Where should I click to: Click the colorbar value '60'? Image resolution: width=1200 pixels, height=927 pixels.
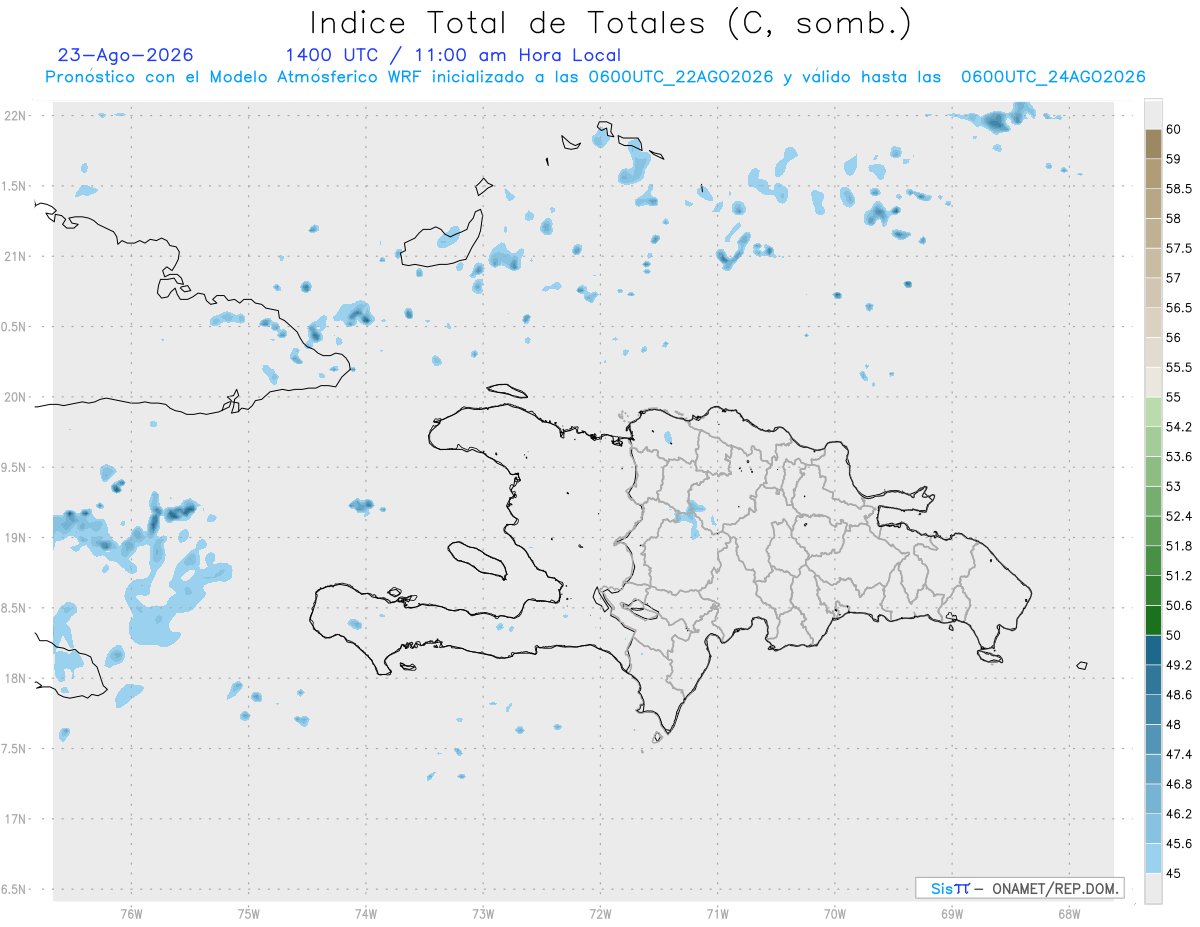click(x=1173, y=129)
